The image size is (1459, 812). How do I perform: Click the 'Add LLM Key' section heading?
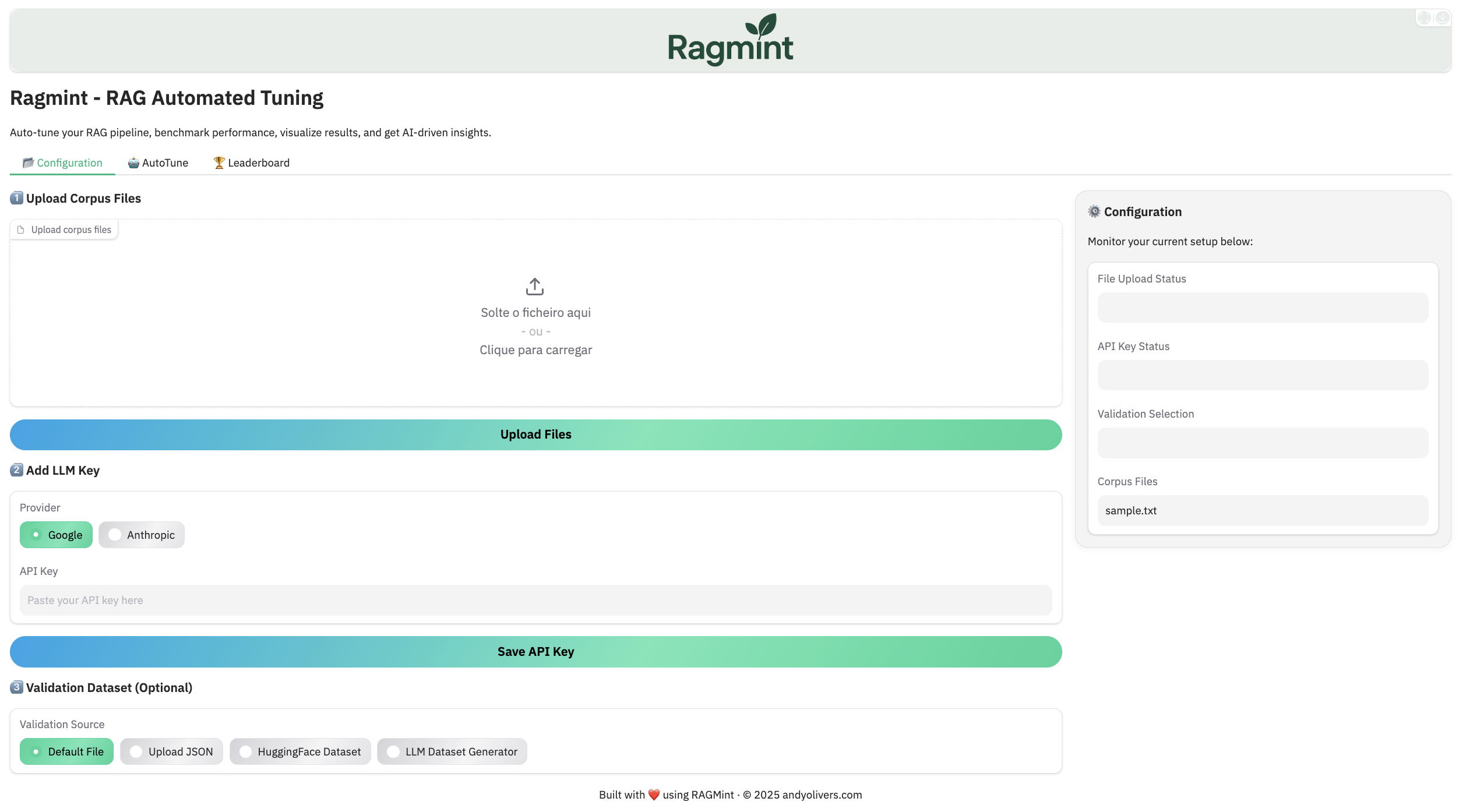pyautogui.click(x=63, y=470)
